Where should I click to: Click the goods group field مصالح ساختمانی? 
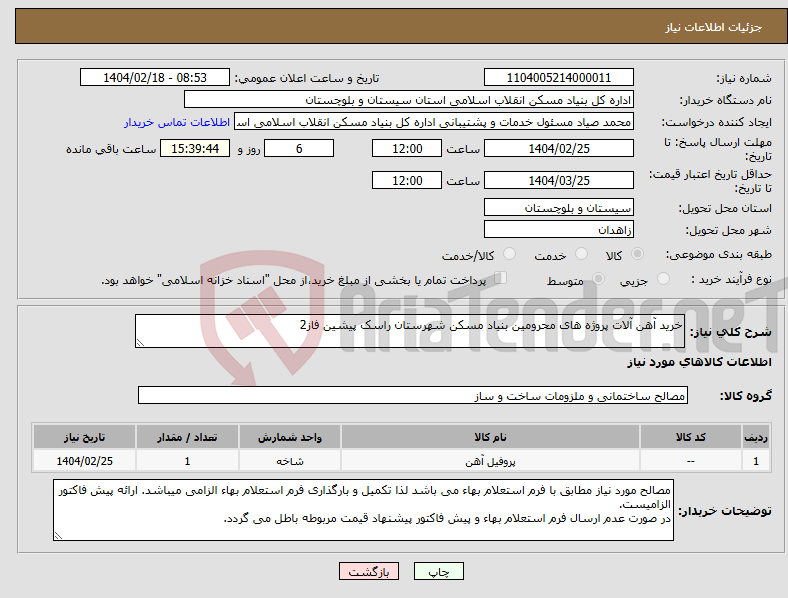(413, 395)
